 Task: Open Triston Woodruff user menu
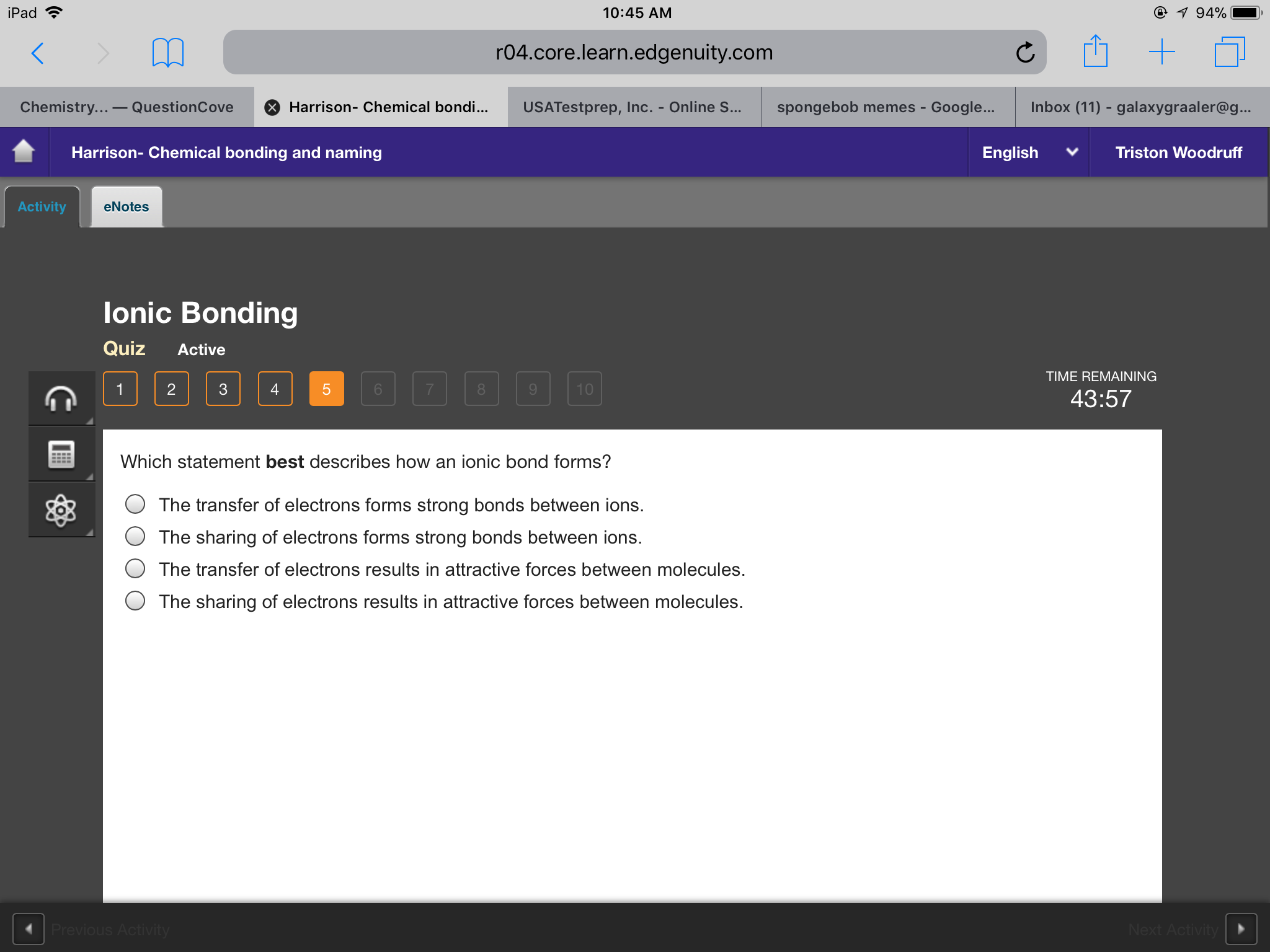[1178, 152]
